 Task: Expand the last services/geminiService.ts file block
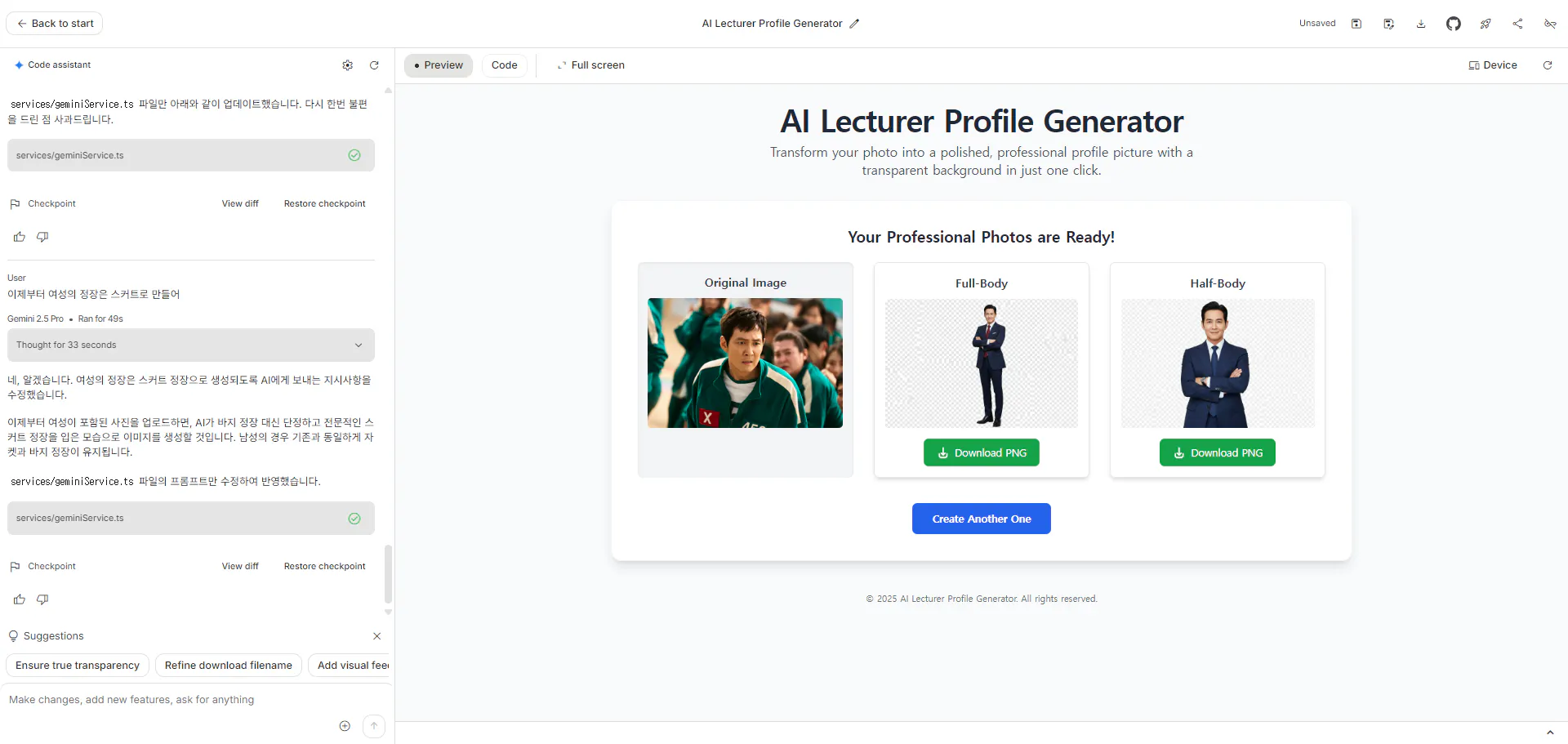191,519
